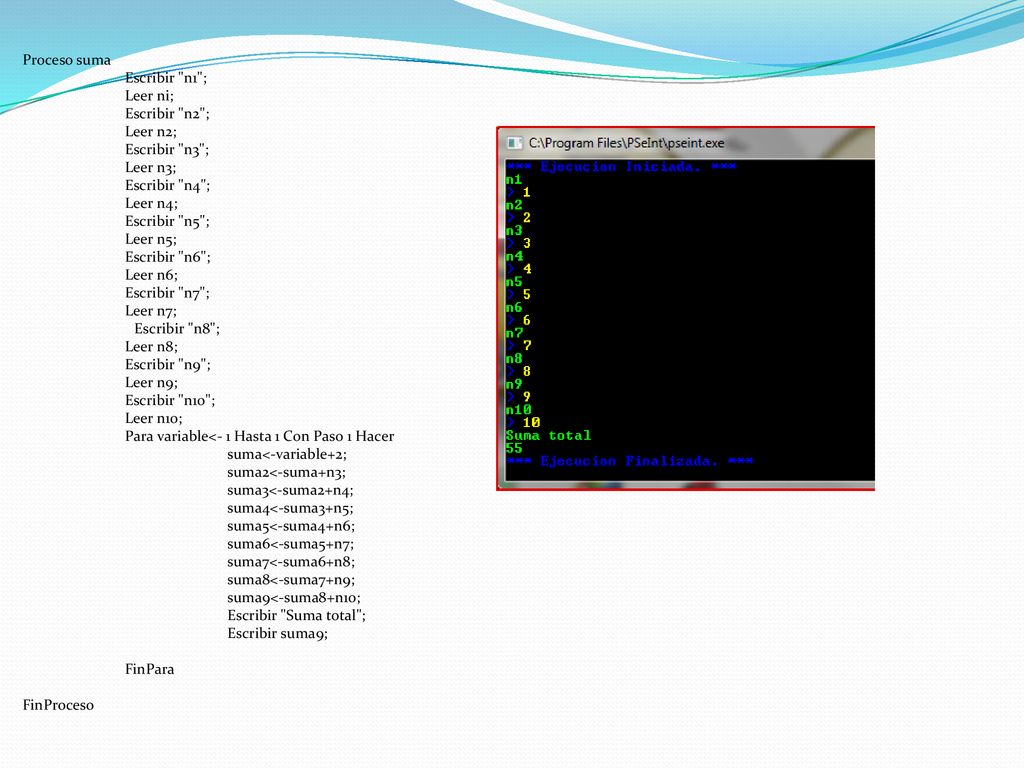Click the green 'n5' prompt in the console
The height and width of the screenshot is (768, 1024).
(514, 281)
